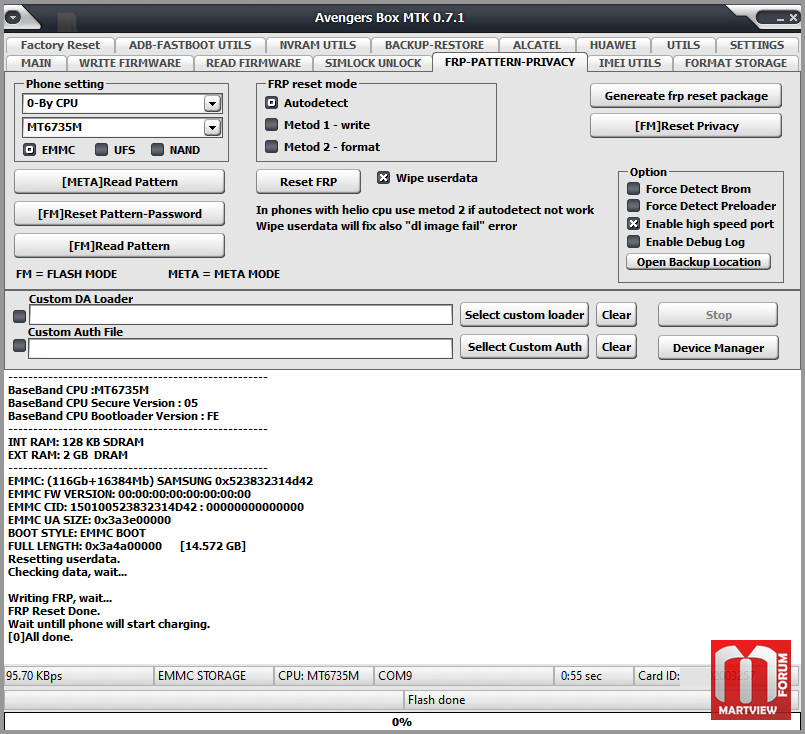This screenshot has width=805, height=734.
Task: Click Genereate frp reset package button
Action: pyautogui.click(x=686, y=96)
